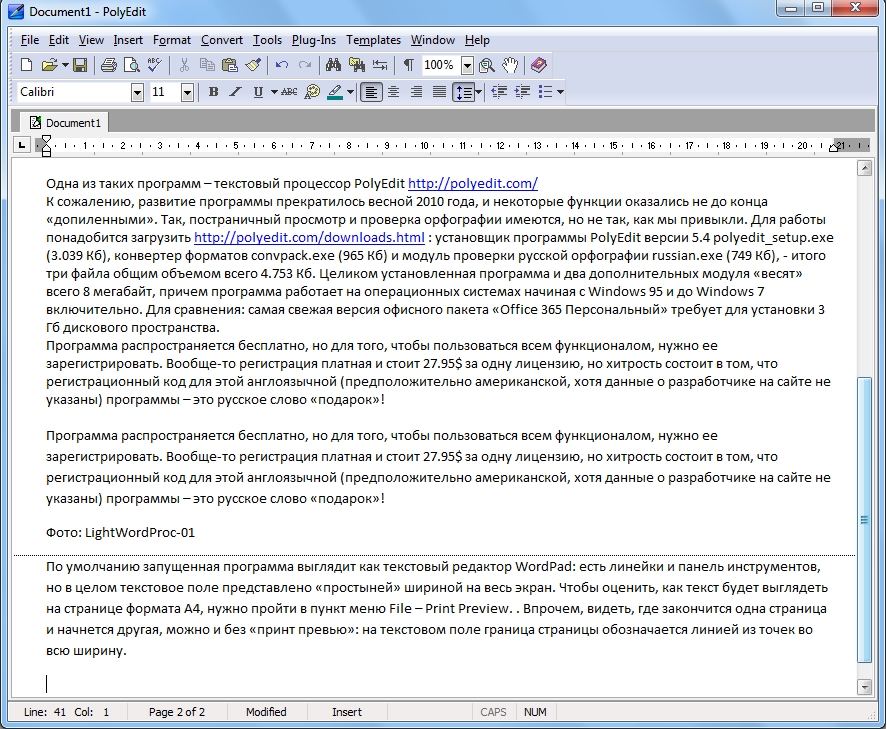This screenshot has width=887, height=729.
Task: Open the Replace tool icon
Action: click(x=380, y=65)
